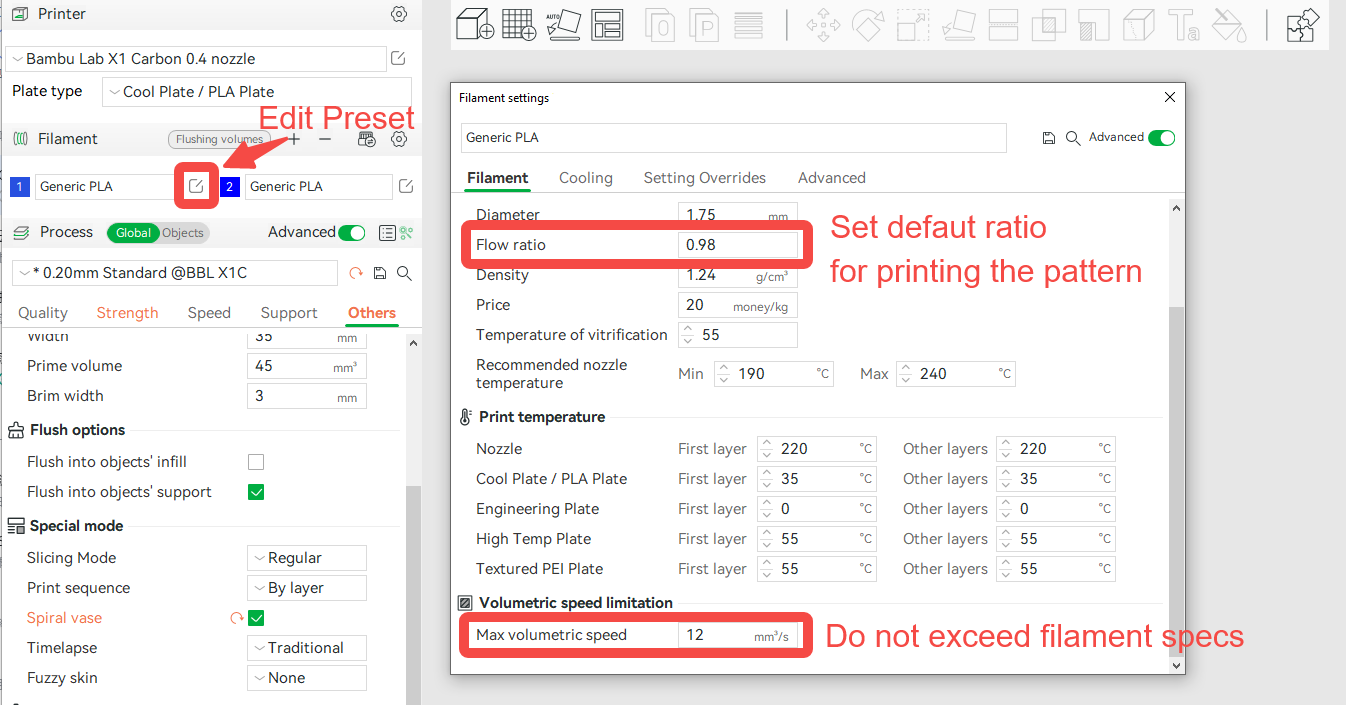Open Printer settings gear icon

[x=399, y=14]
